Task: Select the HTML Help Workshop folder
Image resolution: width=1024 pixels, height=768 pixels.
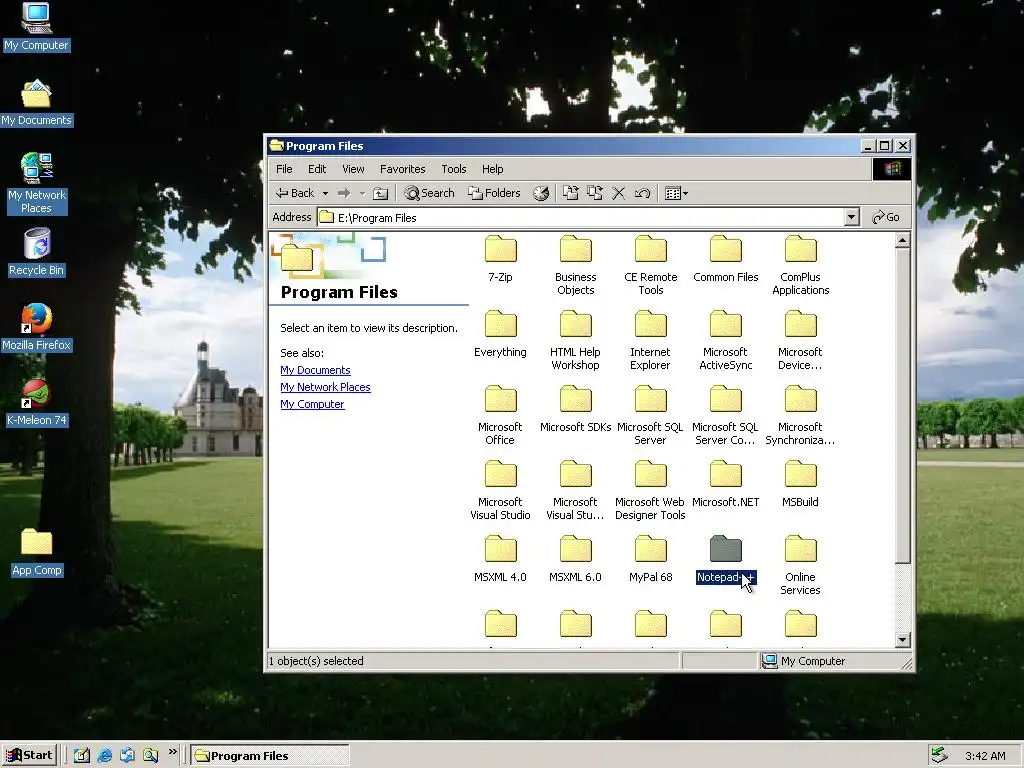Action: tap(575, 341)
